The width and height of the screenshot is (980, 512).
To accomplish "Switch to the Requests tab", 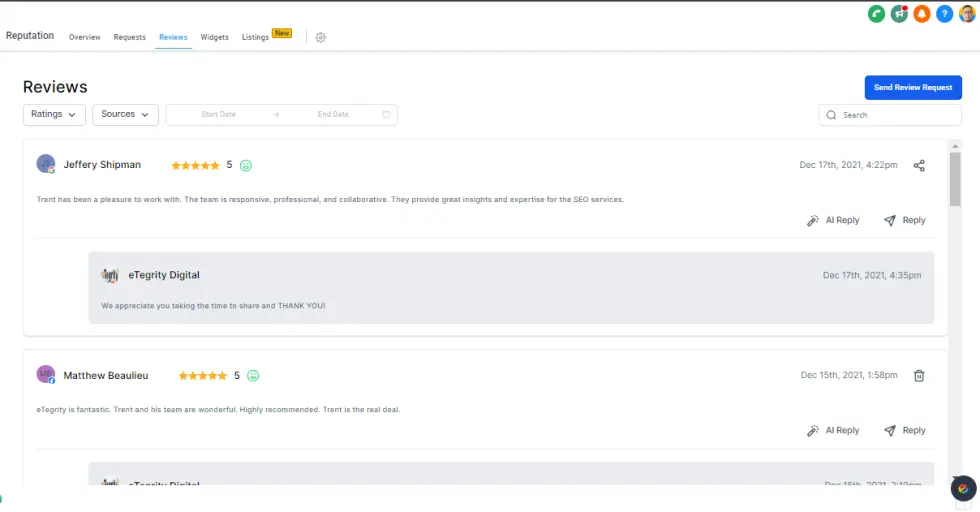I will point(129,38).
